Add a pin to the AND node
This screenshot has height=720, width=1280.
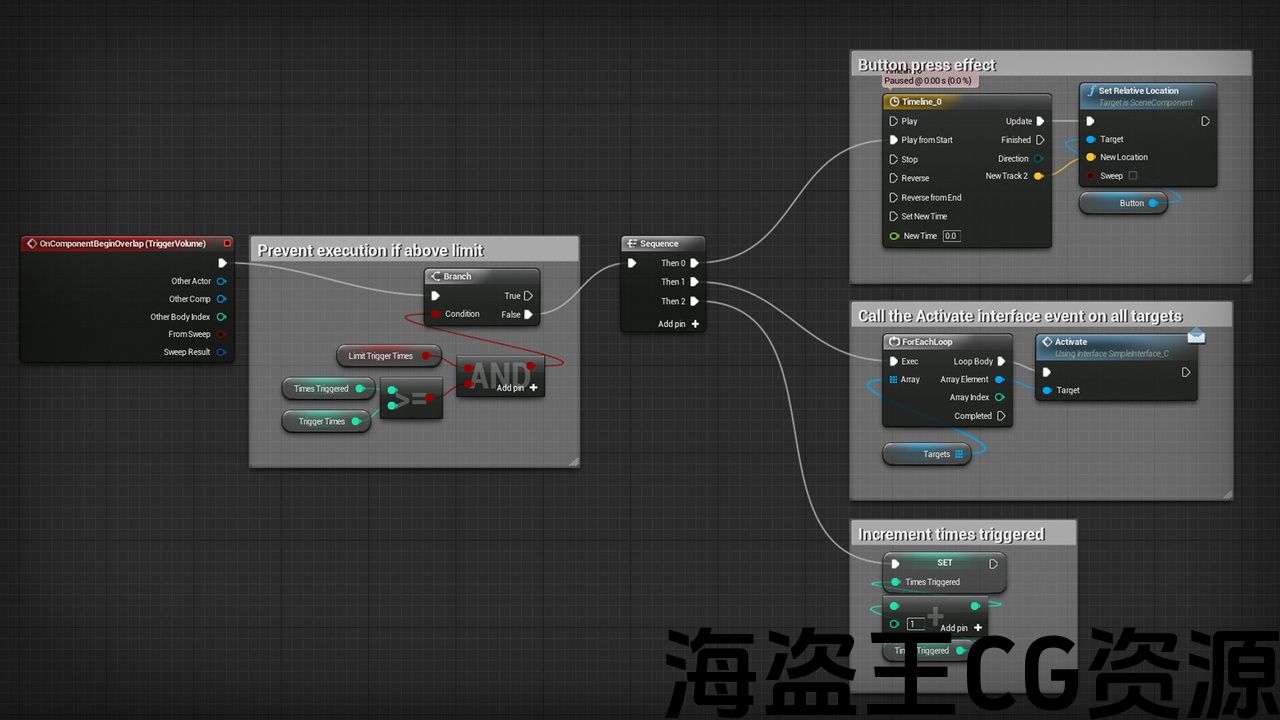533,388
